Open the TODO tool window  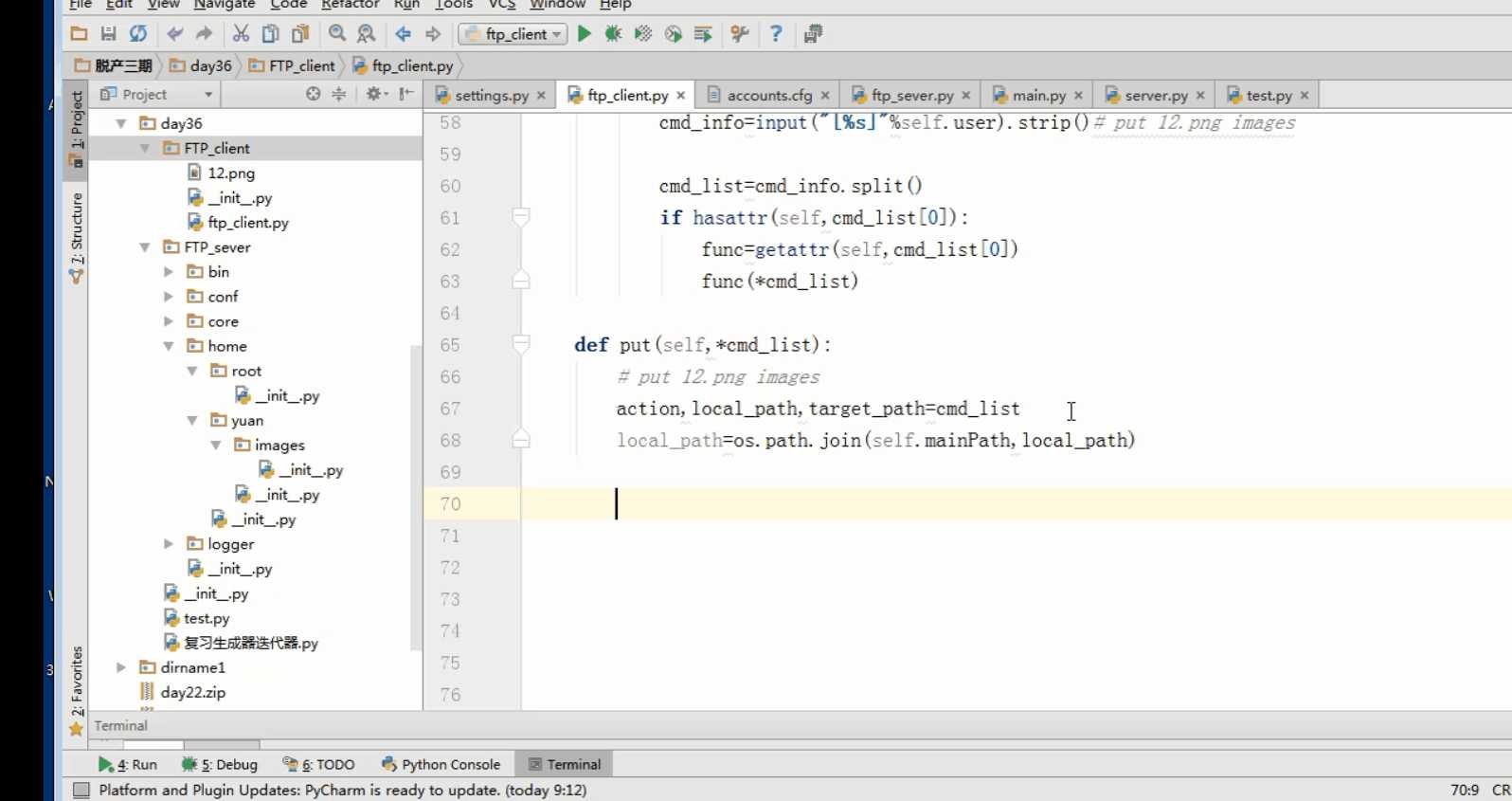(319, 764)
